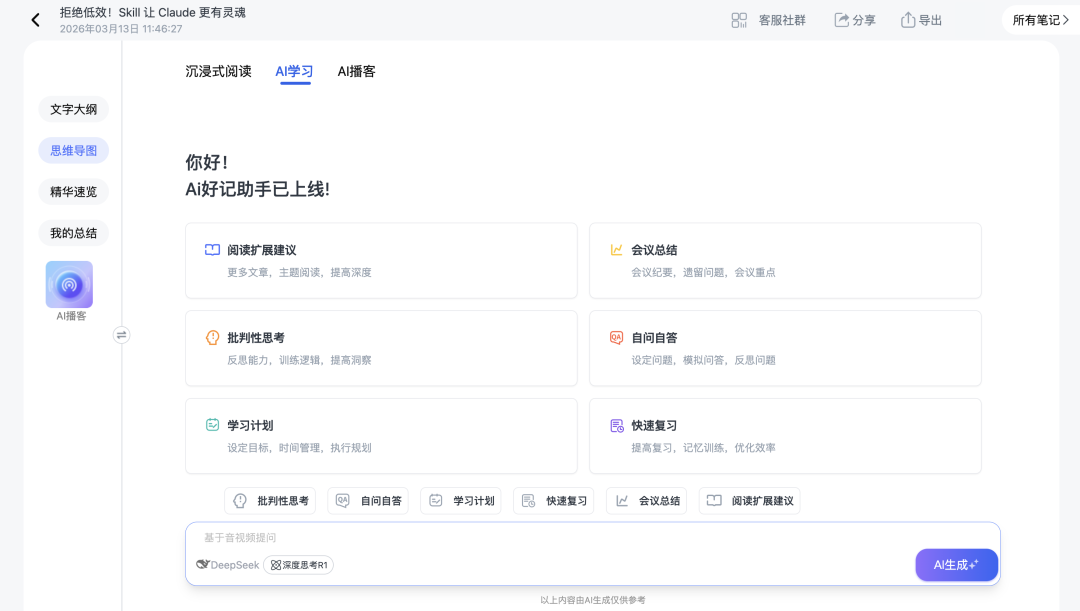Viewport: 1080px width, 611px height.
Task: Switch to 沉浸式阅读 tab
Action: (x=218, y=71)
